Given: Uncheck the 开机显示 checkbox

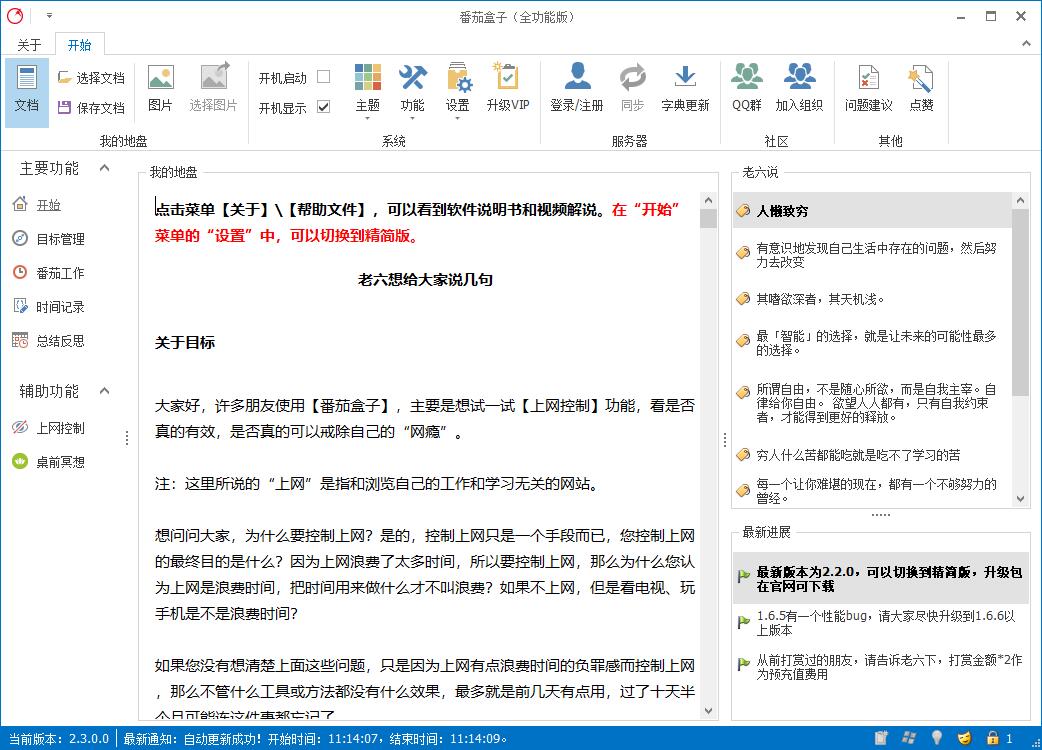Looking at the screenshot, I should click(323, 107).
